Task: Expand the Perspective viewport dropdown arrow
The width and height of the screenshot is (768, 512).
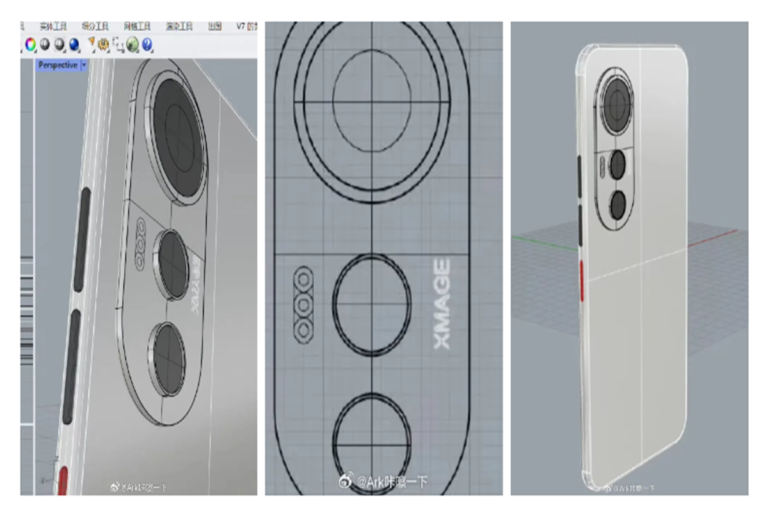Action: click(x=83, y=64)
